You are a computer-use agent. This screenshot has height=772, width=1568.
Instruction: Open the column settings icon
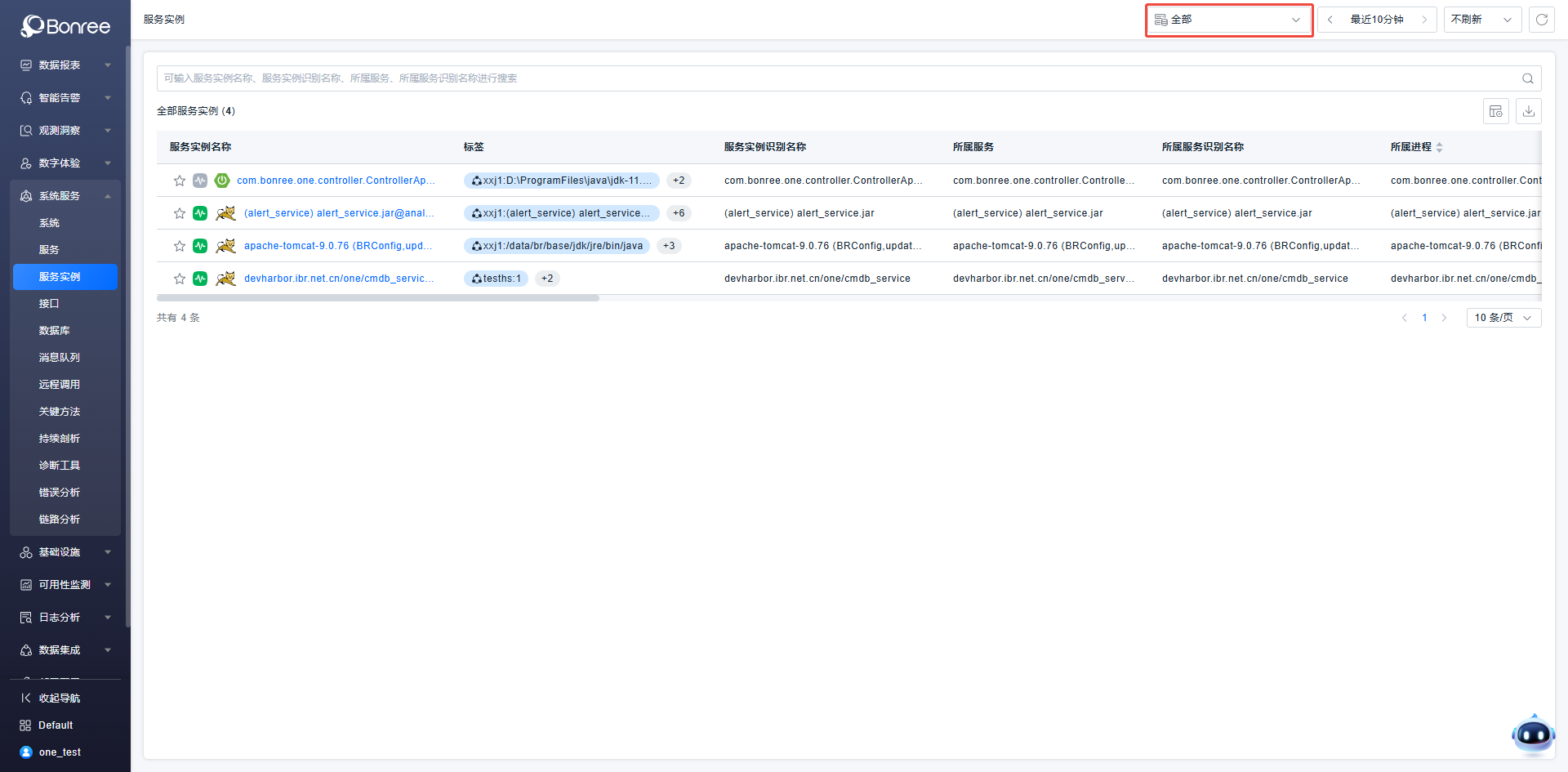click(1495, 111)
